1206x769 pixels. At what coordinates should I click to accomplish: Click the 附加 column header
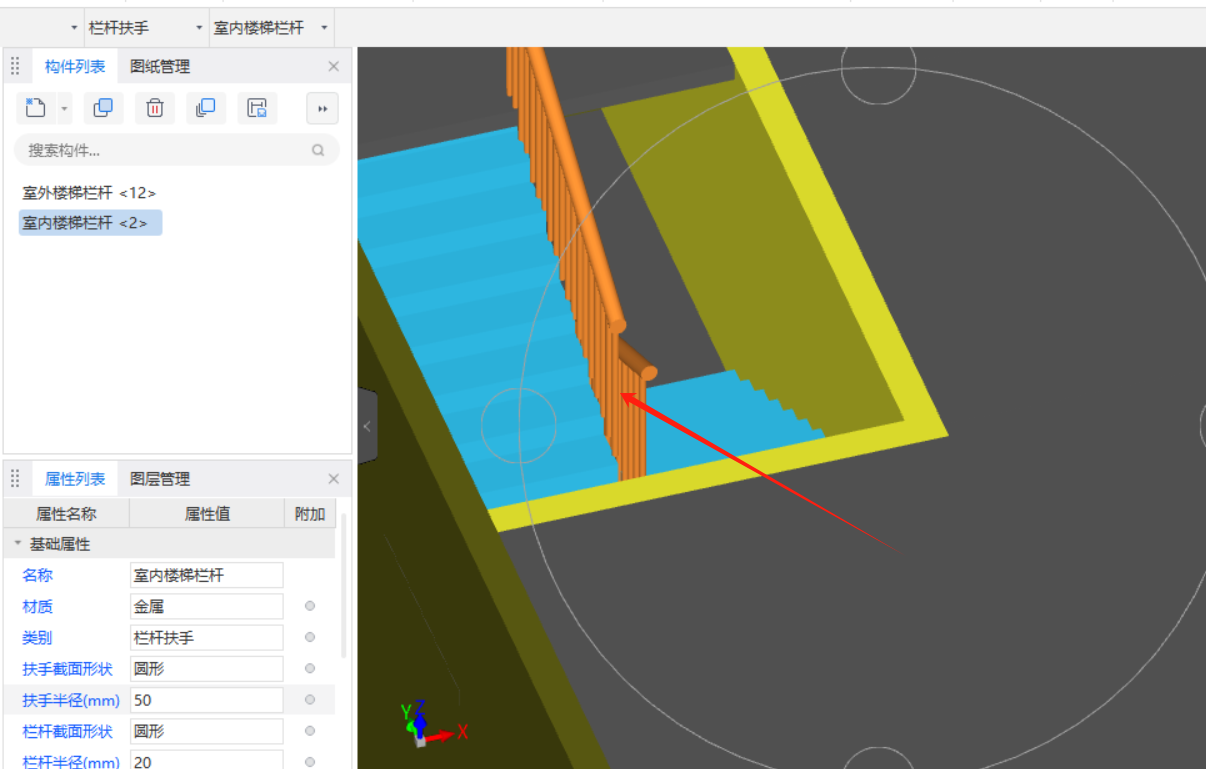coord(310,514)
